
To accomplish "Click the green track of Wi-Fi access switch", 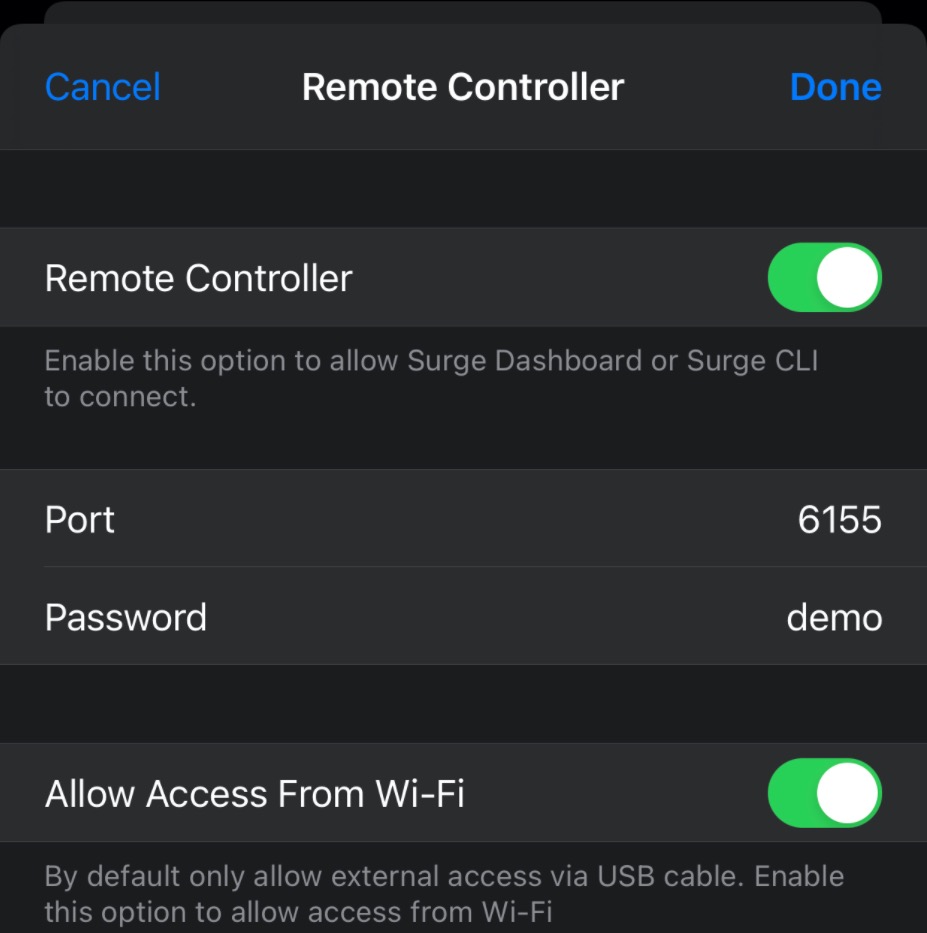I will click(x=792, y=793).
